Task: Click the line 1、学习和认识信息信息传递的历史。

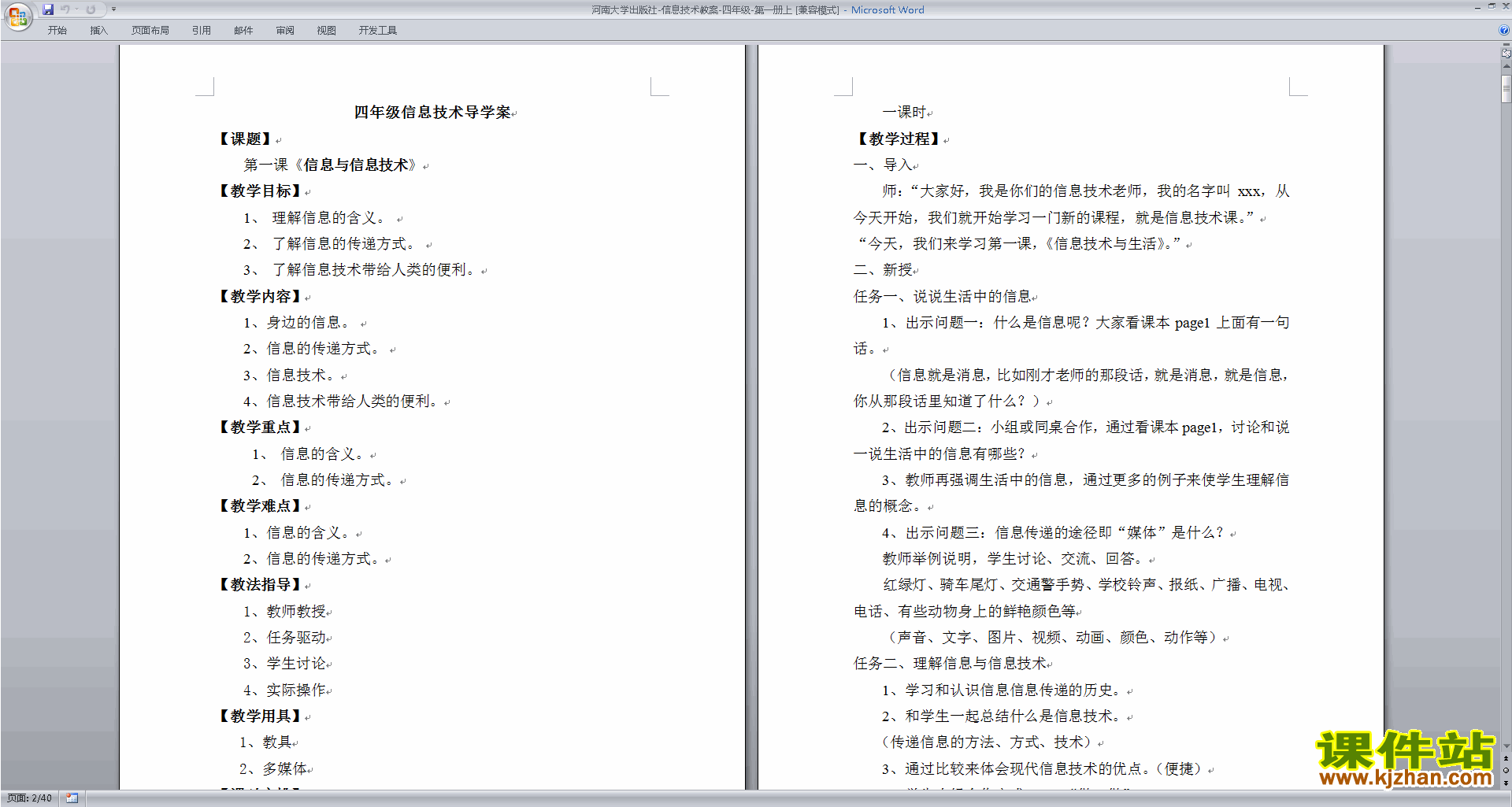Action: click(x=1004, y=690)
